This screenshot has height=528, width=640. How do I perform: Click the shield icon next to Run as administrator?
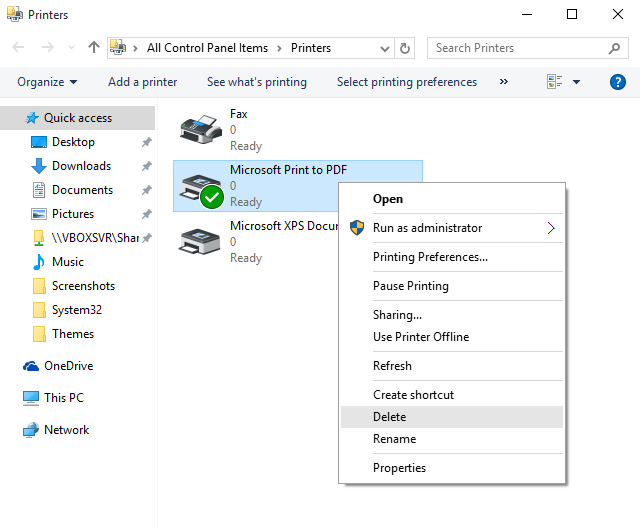tap(357, 228)
